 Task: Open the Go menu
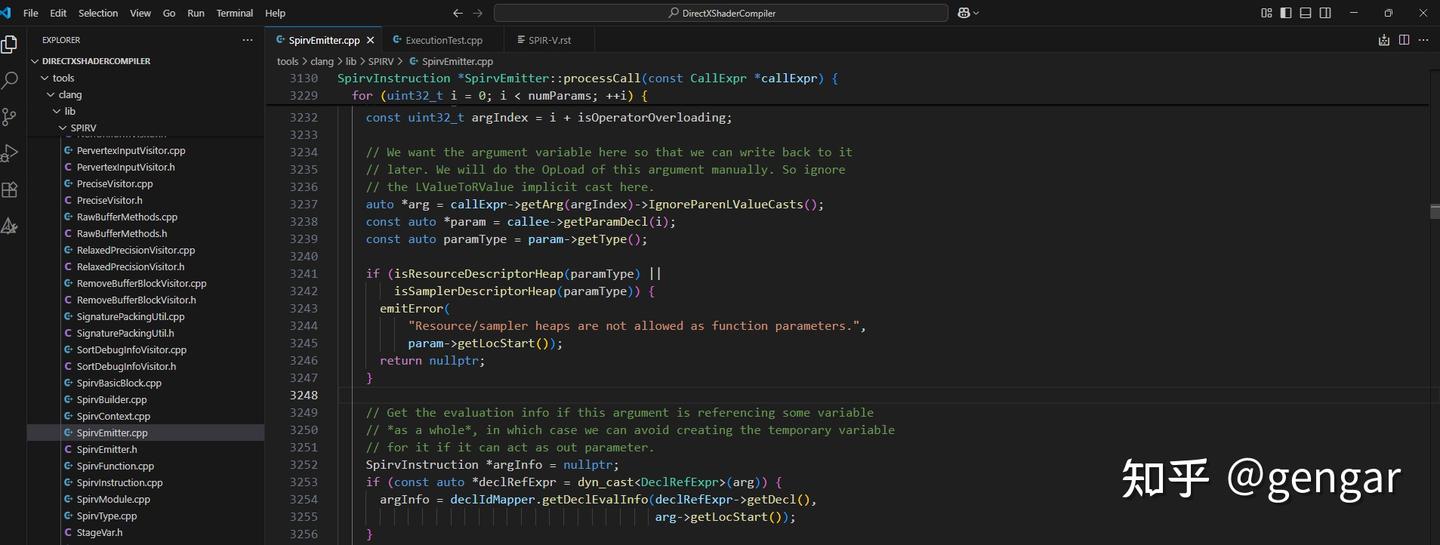point(169,13)
